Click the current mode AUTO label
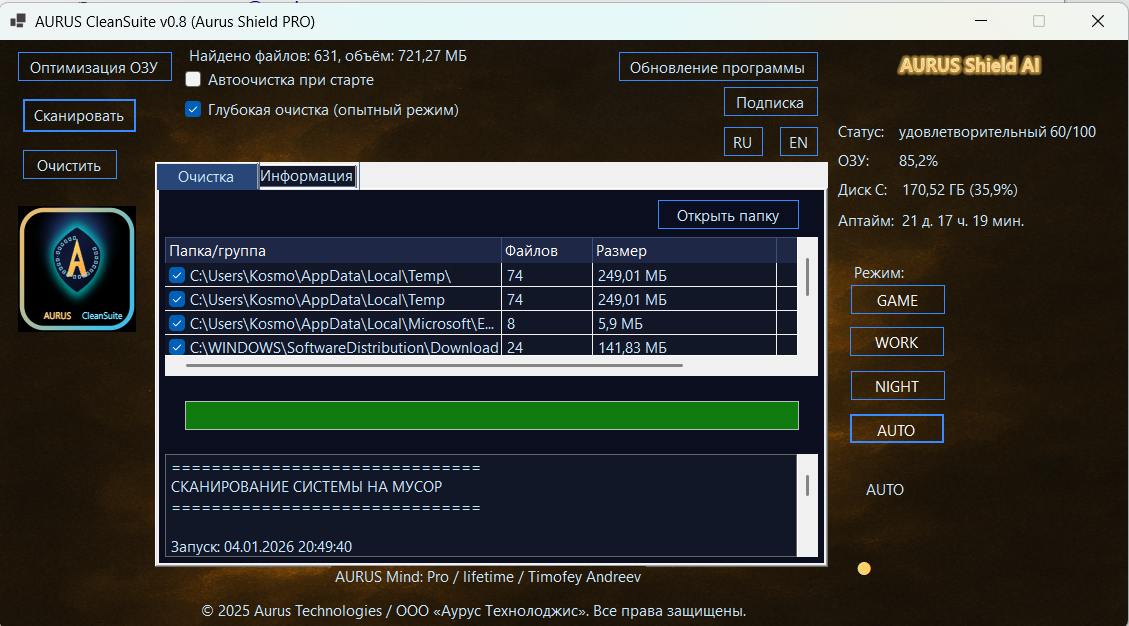 pyautogui.click(x=885, y=490)
